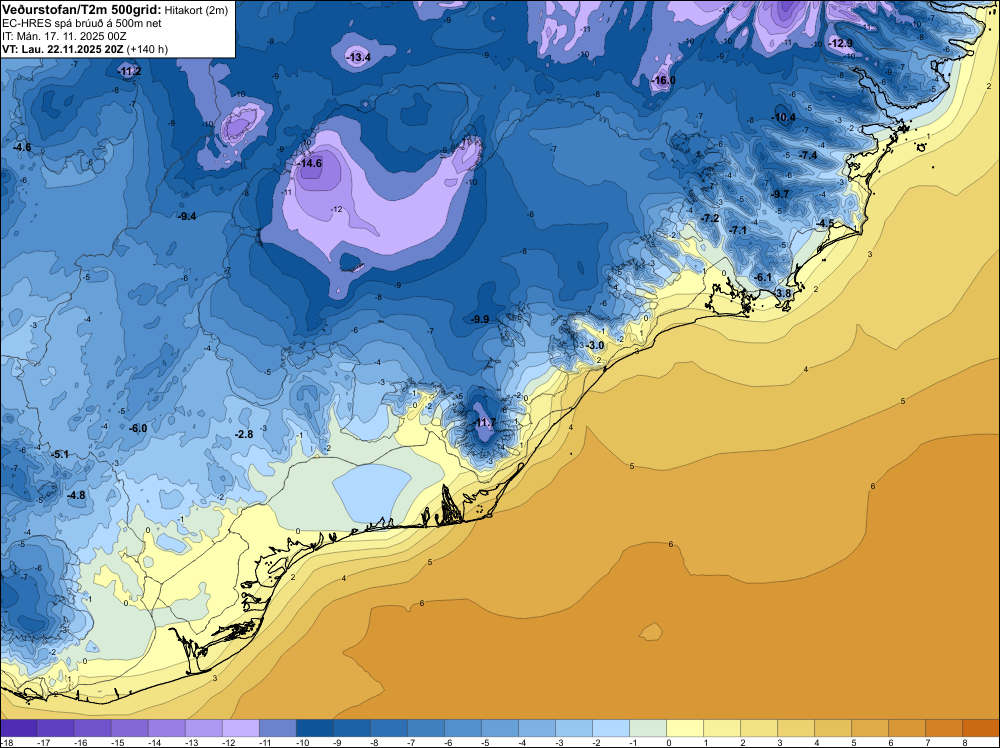1000x748 pixels.
Task: Click the -9.4 temperature value
Action: [187, 217]
